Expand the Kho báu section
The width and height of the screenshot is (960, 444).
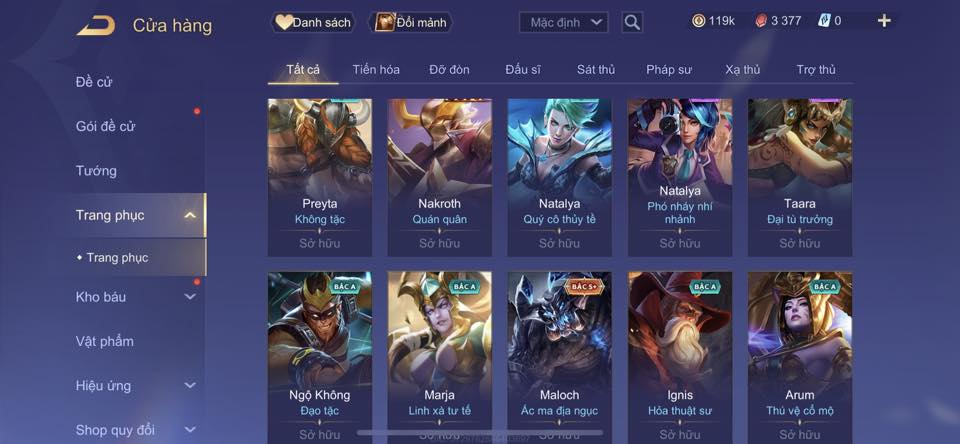[x=190, y=296]
